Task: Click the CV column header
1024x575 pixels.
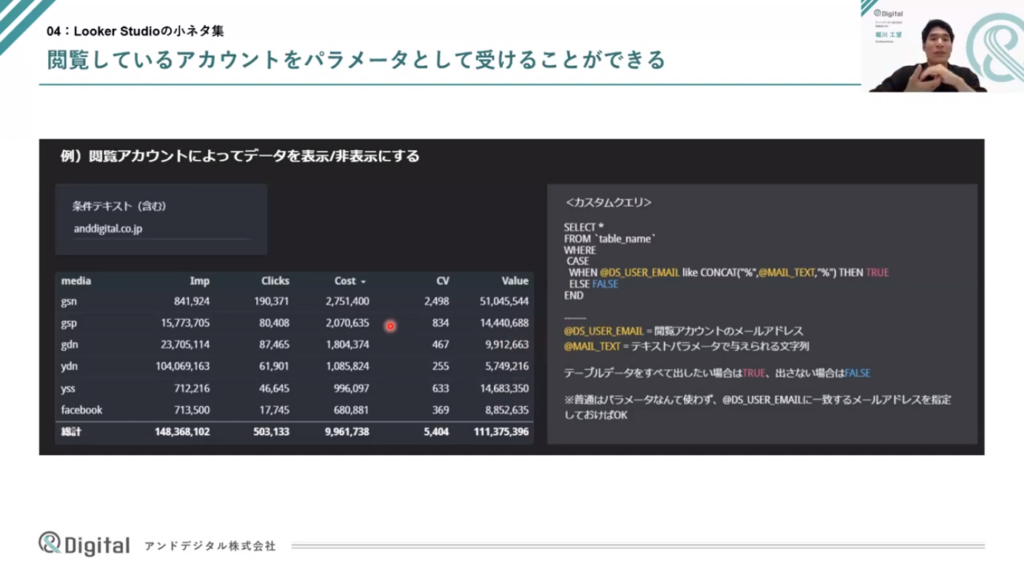Action: 442,281
